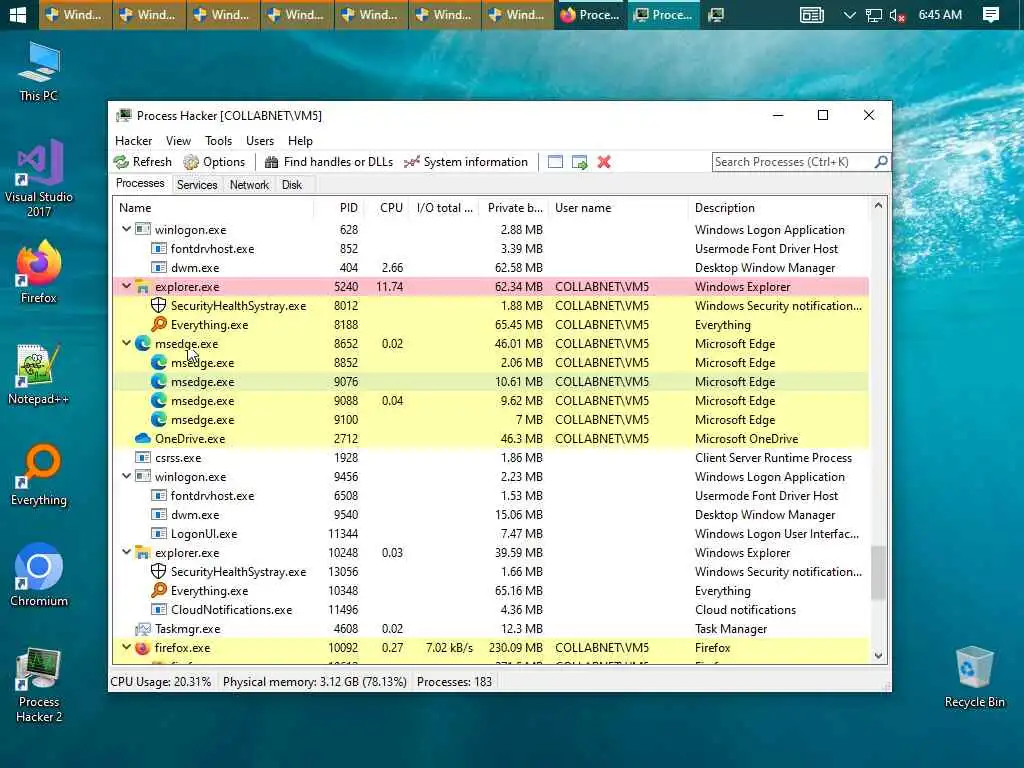Select the Processes tab
This screenshot has height=768, width=1024.
point(140,184)
